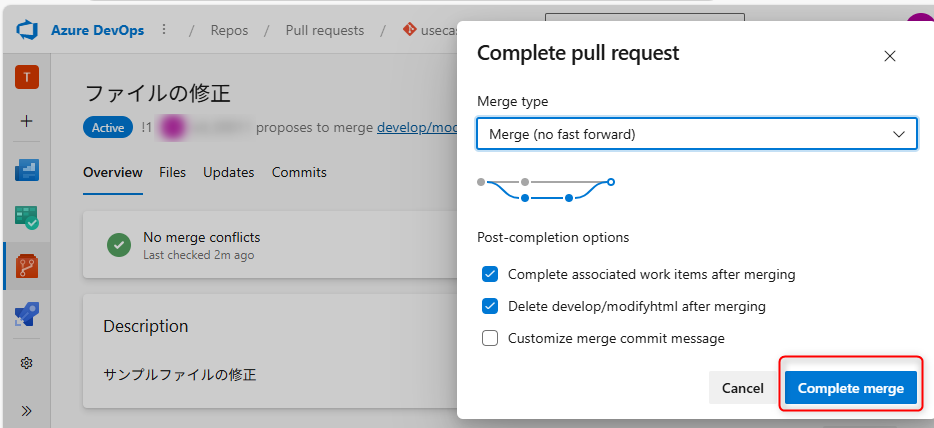Screen dimensions: 934x428
Task: Uncheck Complete associated work items after merging
Action: click(490, 274)
